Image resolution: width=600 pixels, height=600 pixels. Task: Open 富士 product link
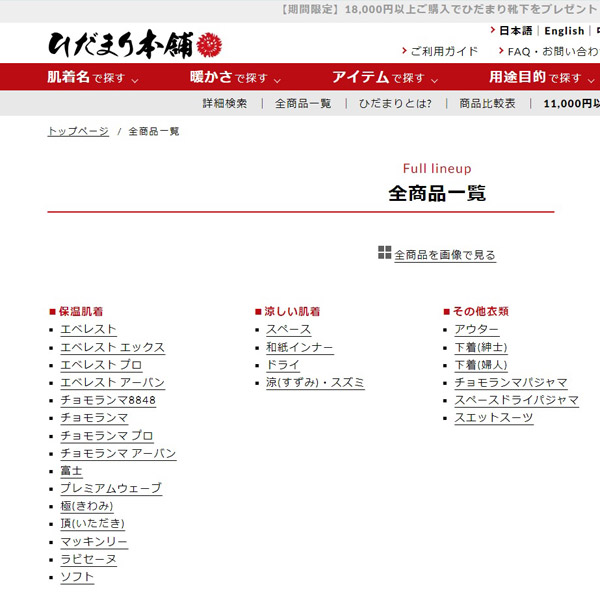click(72, 471)
